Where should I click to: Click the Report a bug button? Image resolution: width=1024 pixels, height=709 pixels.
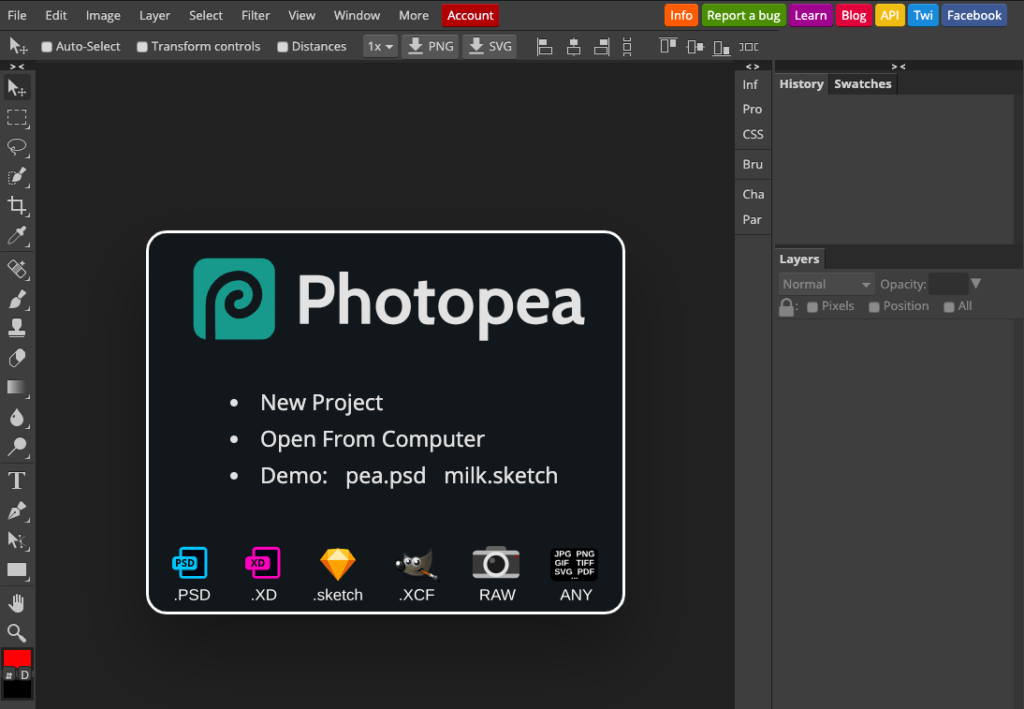coord(743,15)
